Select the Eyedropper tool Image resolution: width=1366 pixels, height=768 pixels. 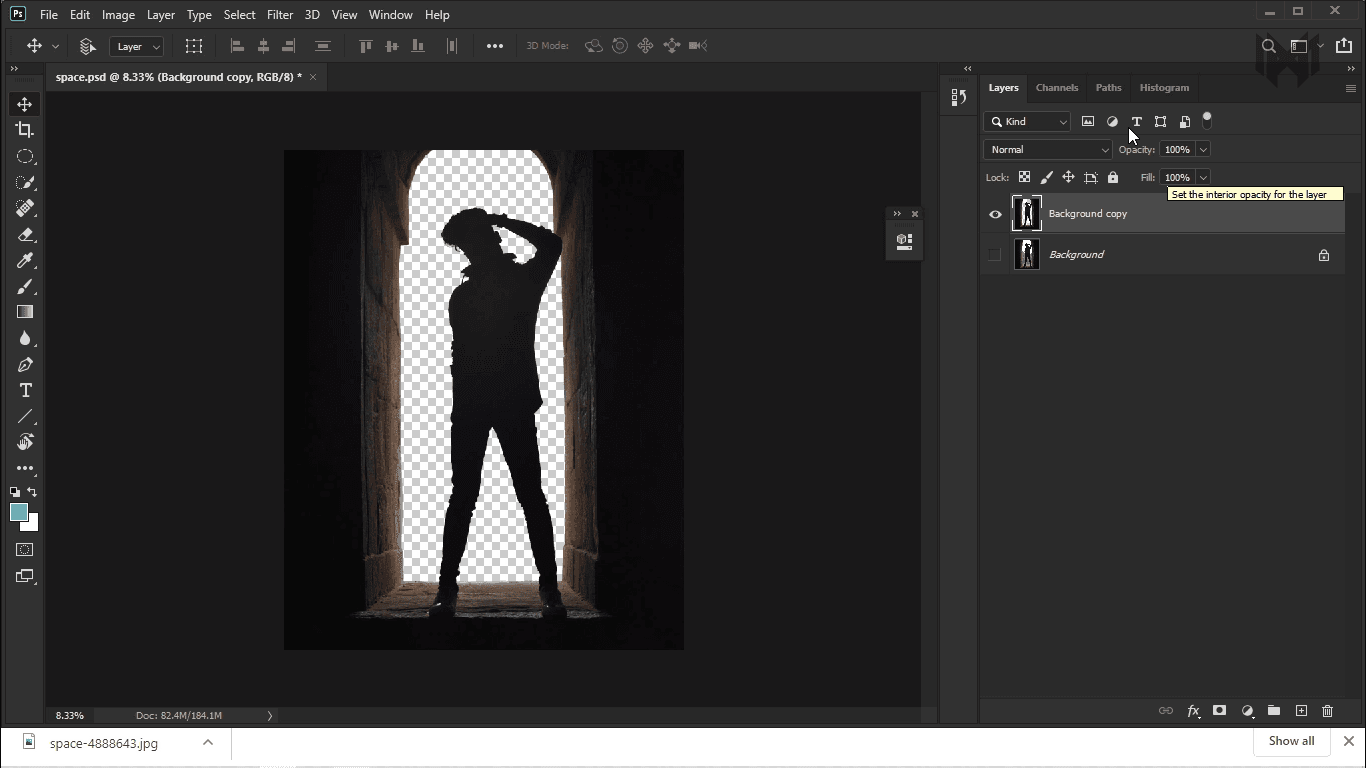pyautogui.click(x=25, y=260)
